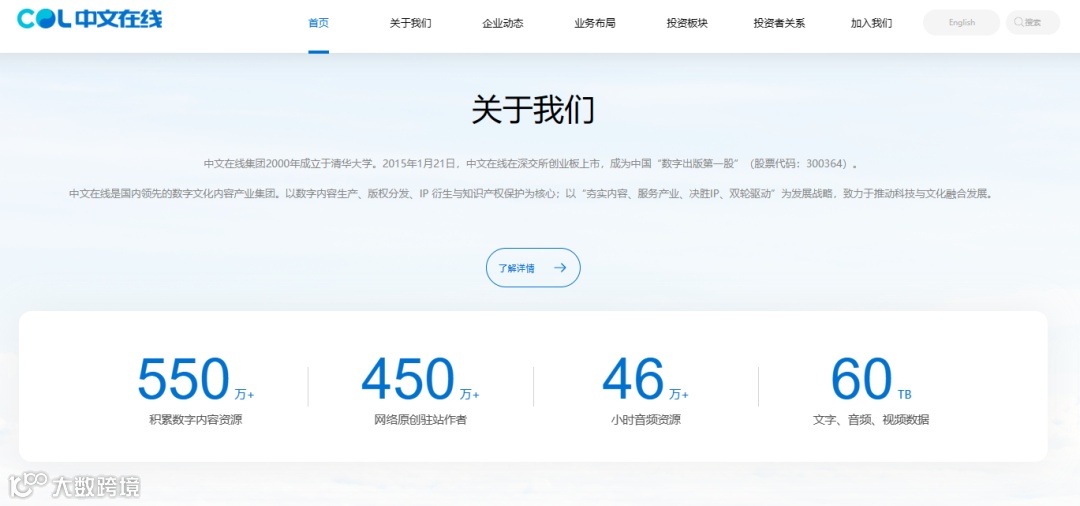Screen dimensions: 1080x506
Task: Click the arrow in 了解详情 button
Action: (560, 268)
